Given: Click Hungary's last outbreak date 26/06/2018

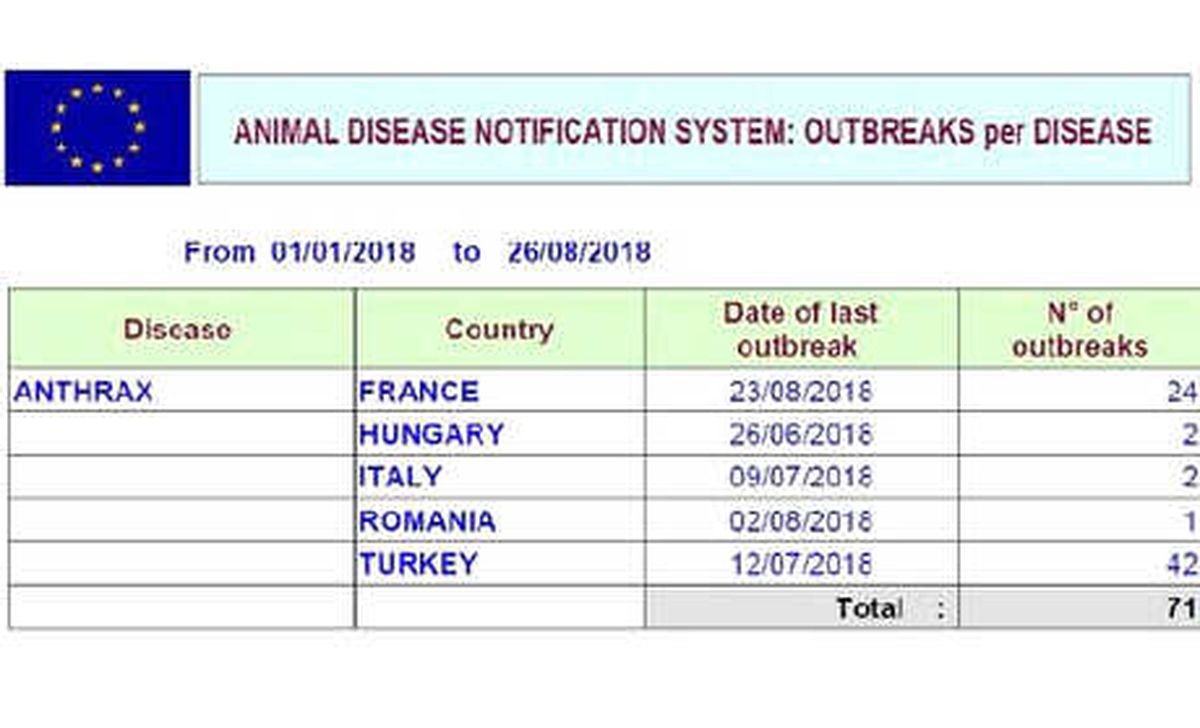Looking at the screenshot, I should pos(801,435).
